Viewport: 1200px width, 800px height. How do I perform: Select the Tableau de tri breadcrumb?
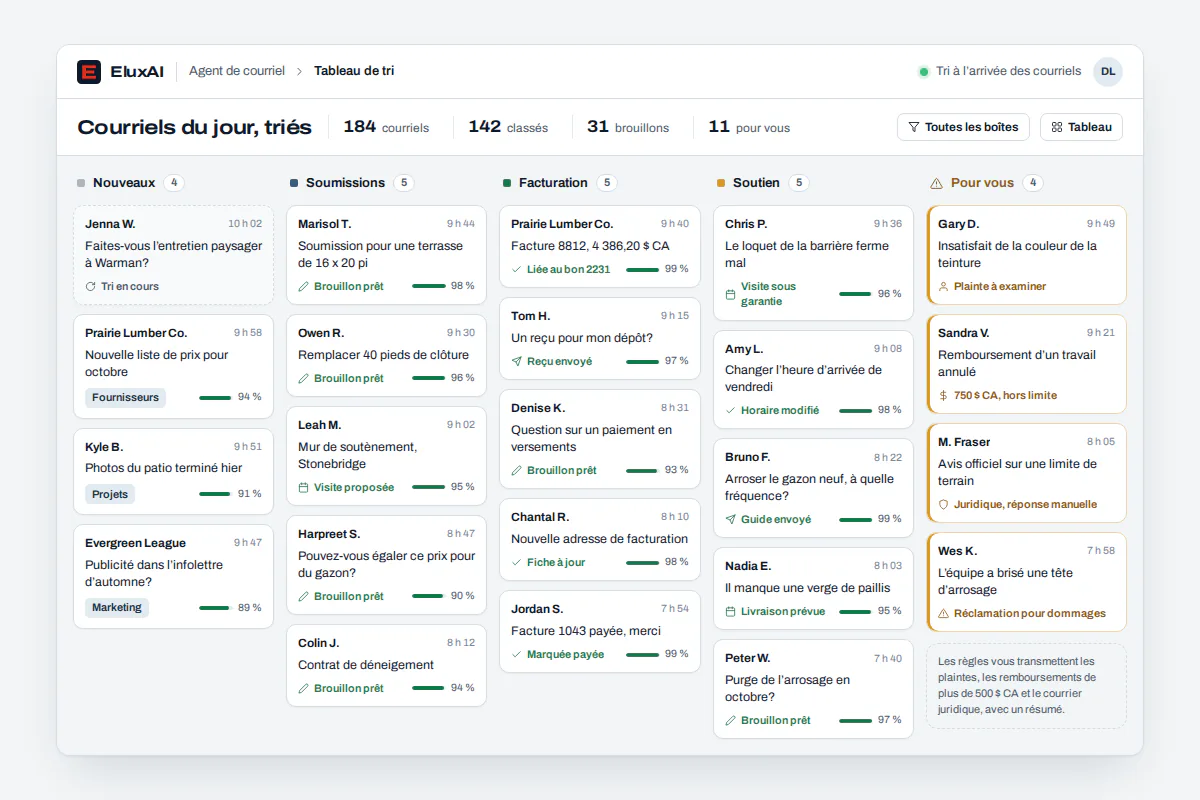click(354, 71)
